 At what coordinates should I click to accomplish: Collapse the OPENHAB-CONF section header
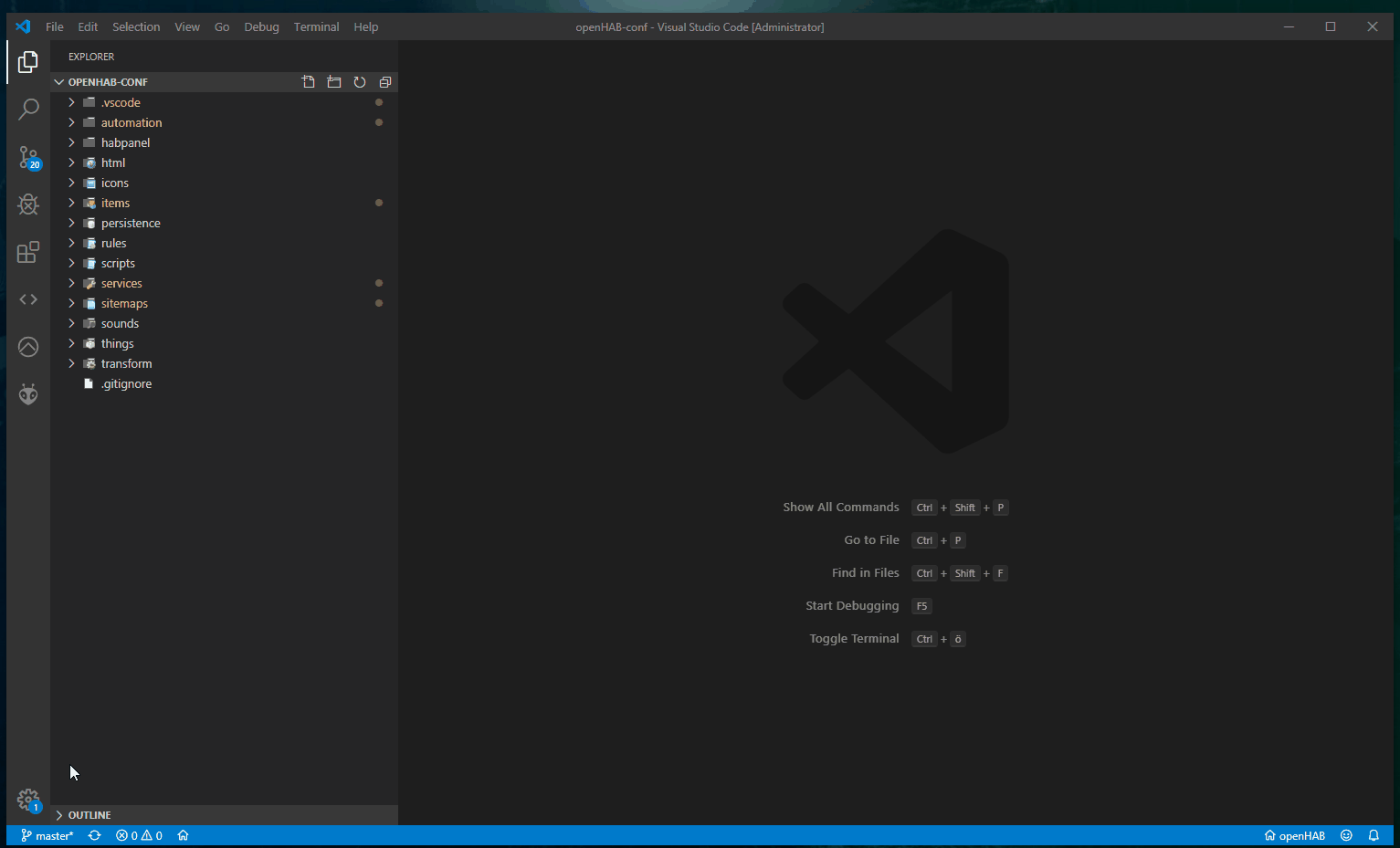108,82
